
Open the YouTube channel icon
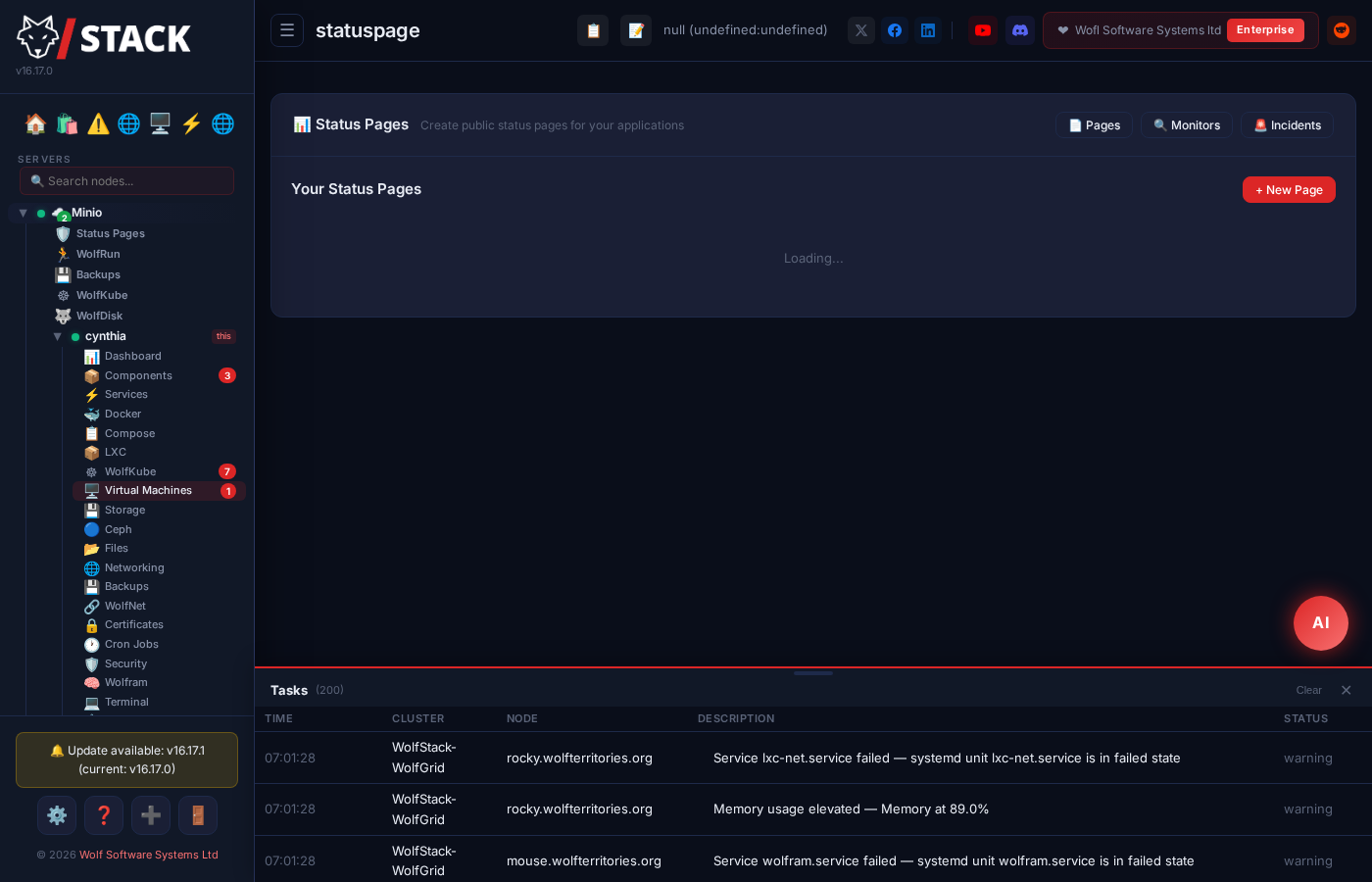(983, 30)
